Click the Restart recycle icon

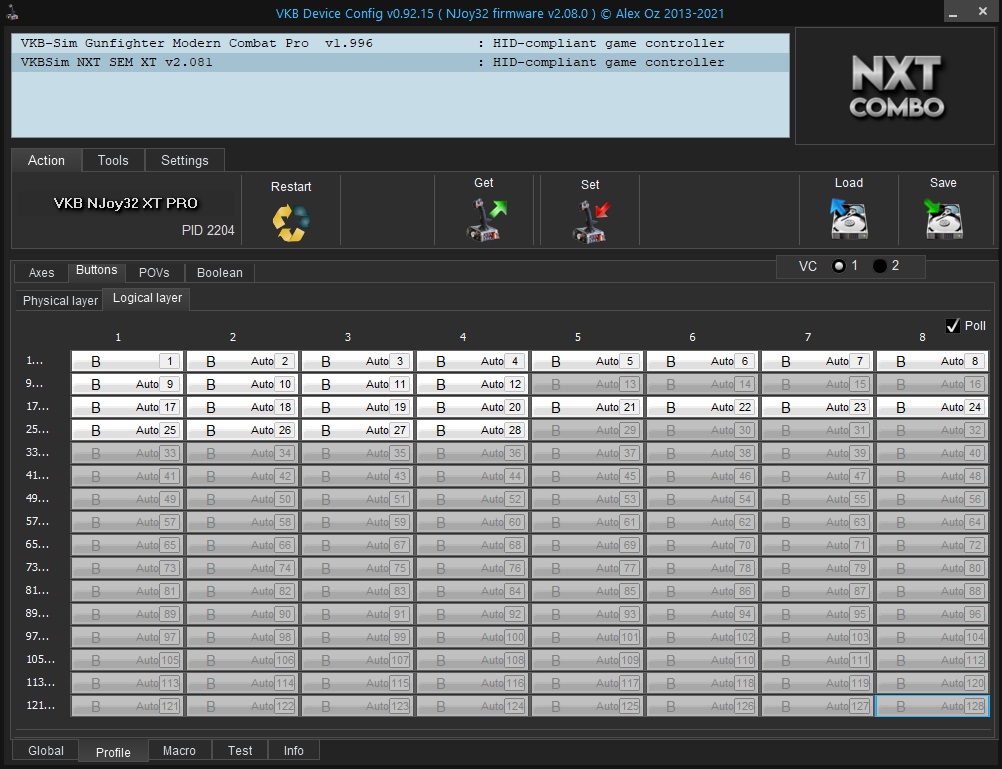pos(291,222)
